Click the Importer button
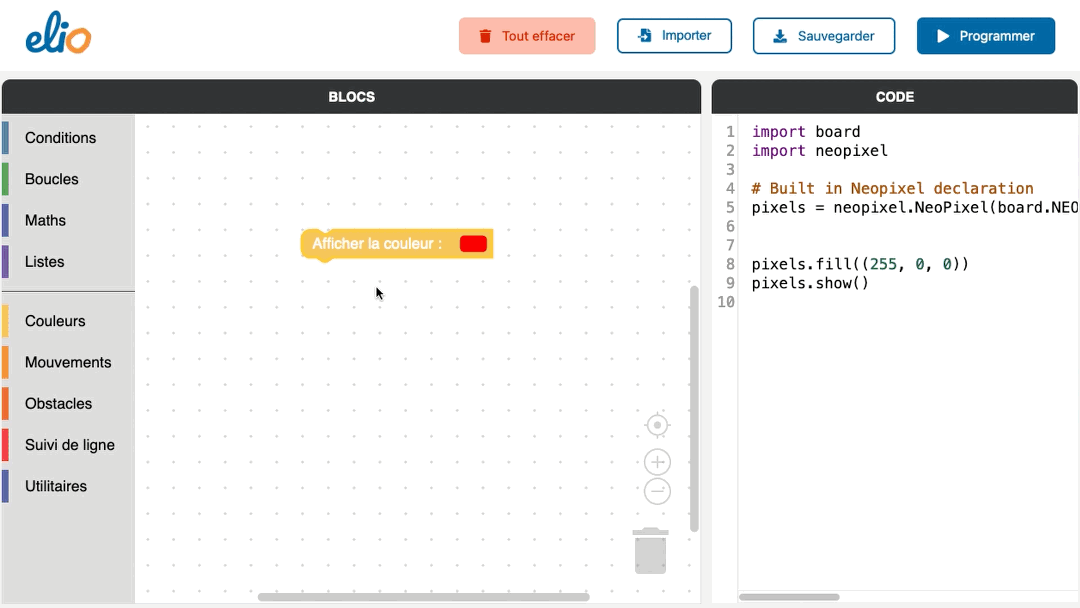The height and width of the screenshot is (608, 1080). (674, 36)
